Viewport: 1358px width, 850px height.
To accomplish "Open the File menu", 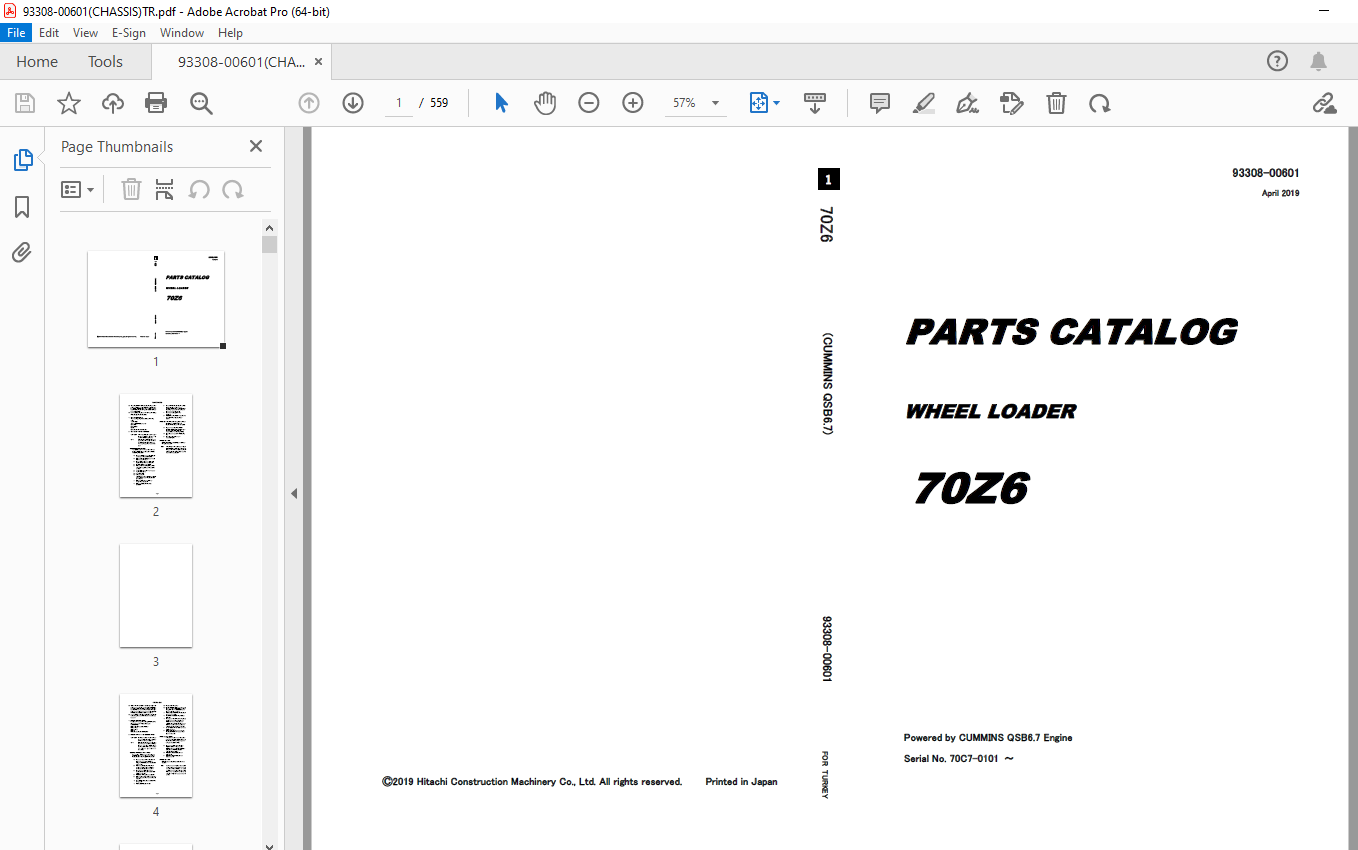I will point(17,32).
